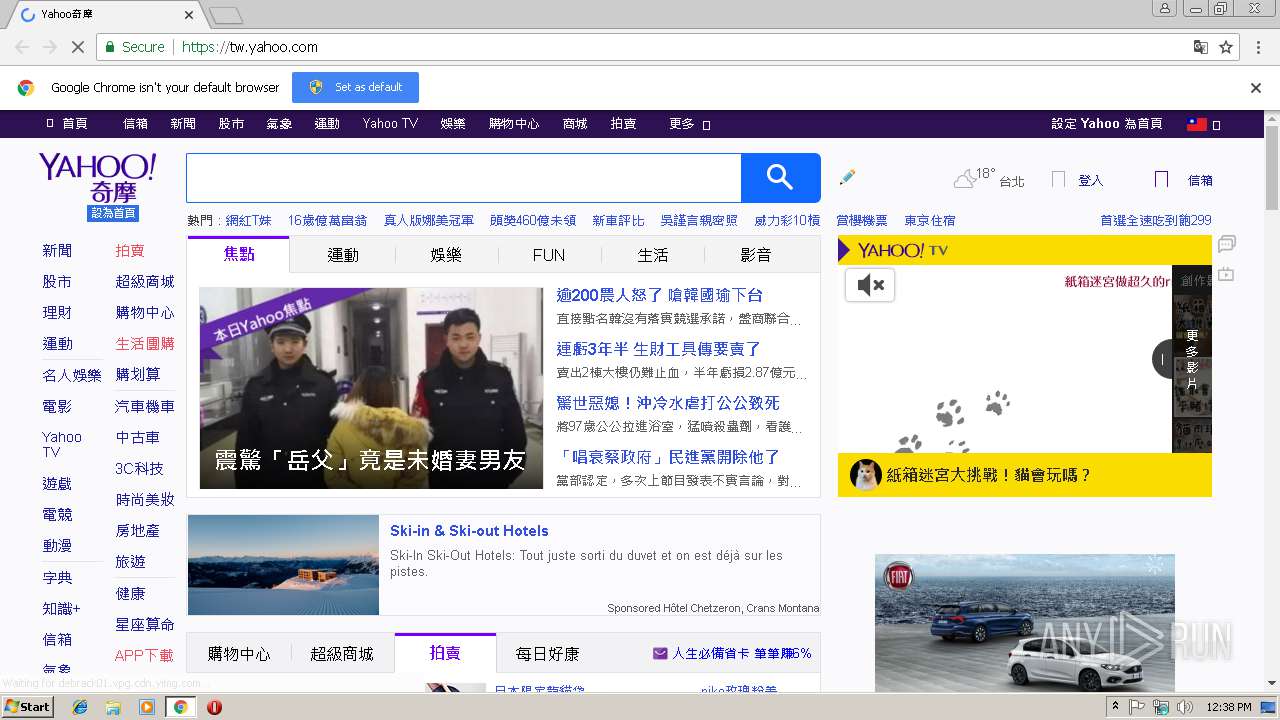Click the blue magnifier search button
Image resolution: width=1280 pixels, height=720 pixels.
click(780, 178)
